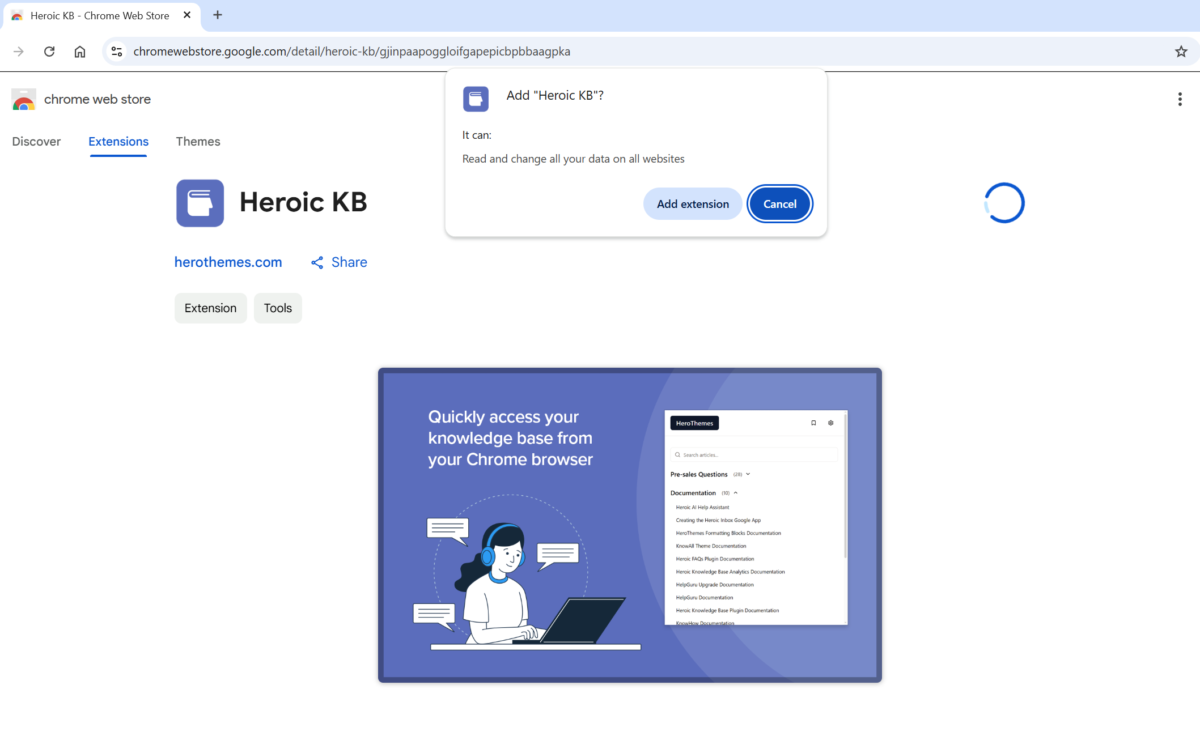Image resolution: width=1200 pixels, height=749 pixels.
Task: Open the Discover tab
Action: [36, 141]
